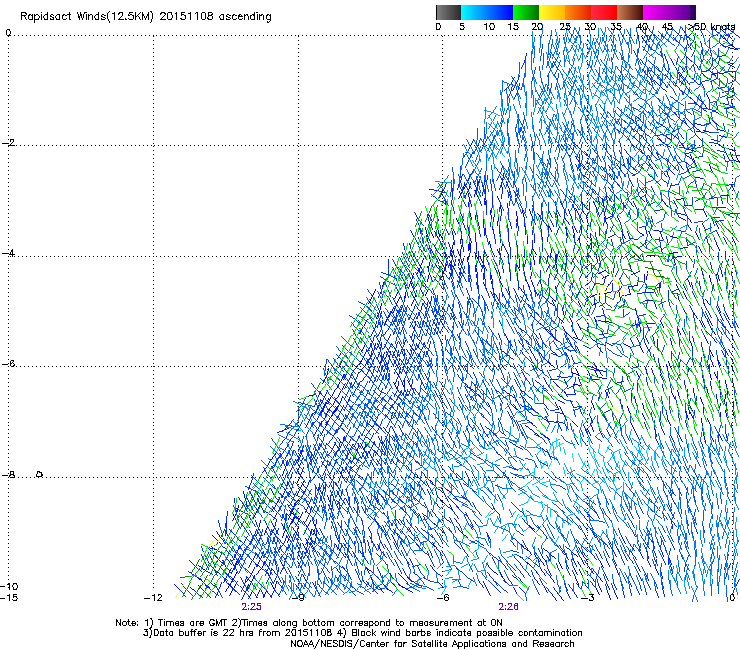
Task: Click the magenta 40-45 knots color segment
Action: [656, 12]
